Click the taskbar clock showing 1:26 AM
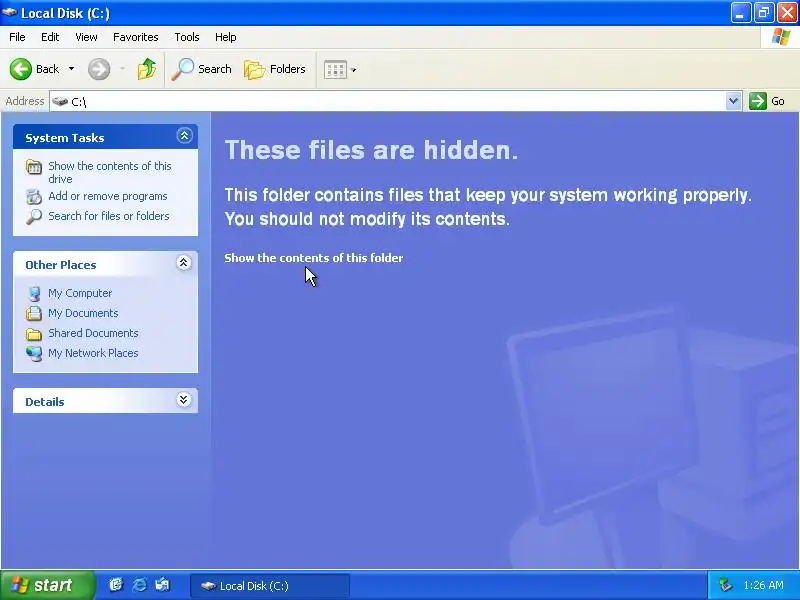Viewport: 800px width, 600px height. coord(763,585)
